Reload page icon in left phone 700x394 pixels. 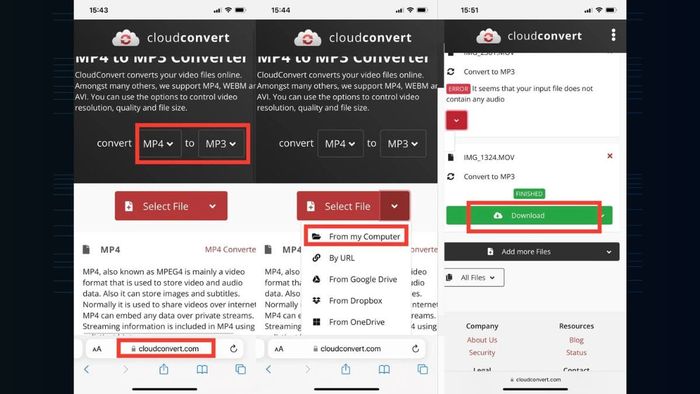coord(233,348)
